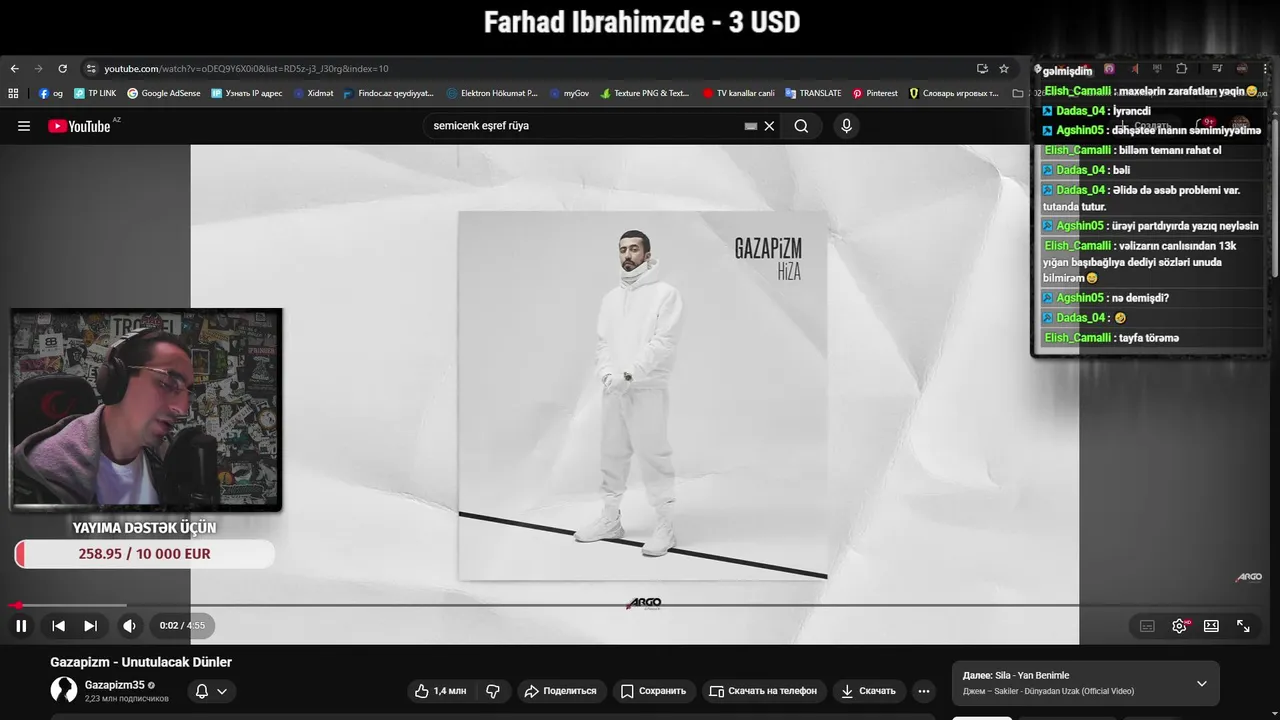
Task: Dislike the video with thumbs-down
Action: pos(493,691)
